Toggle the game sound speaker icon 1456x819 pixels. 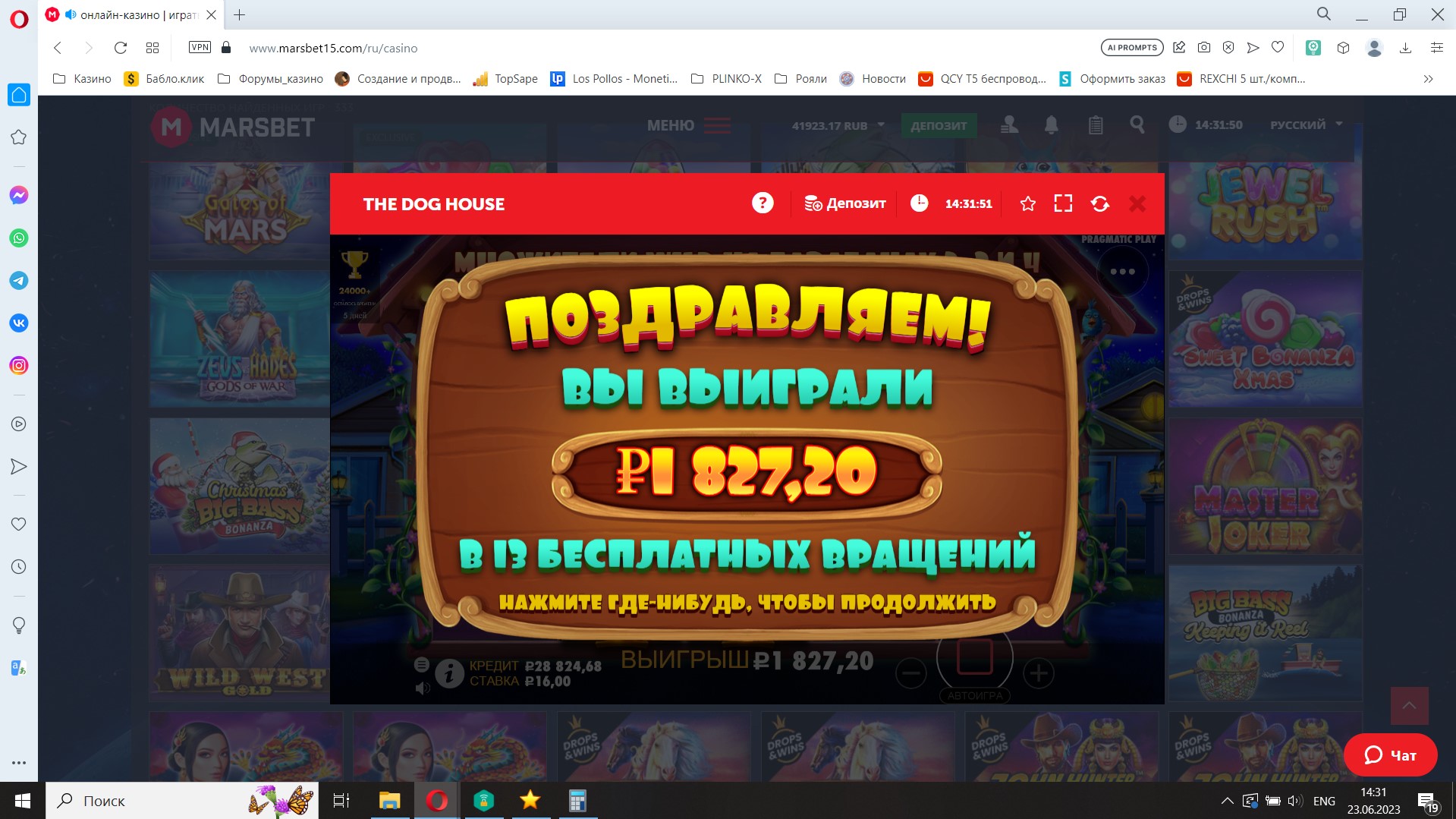[423, 688]
